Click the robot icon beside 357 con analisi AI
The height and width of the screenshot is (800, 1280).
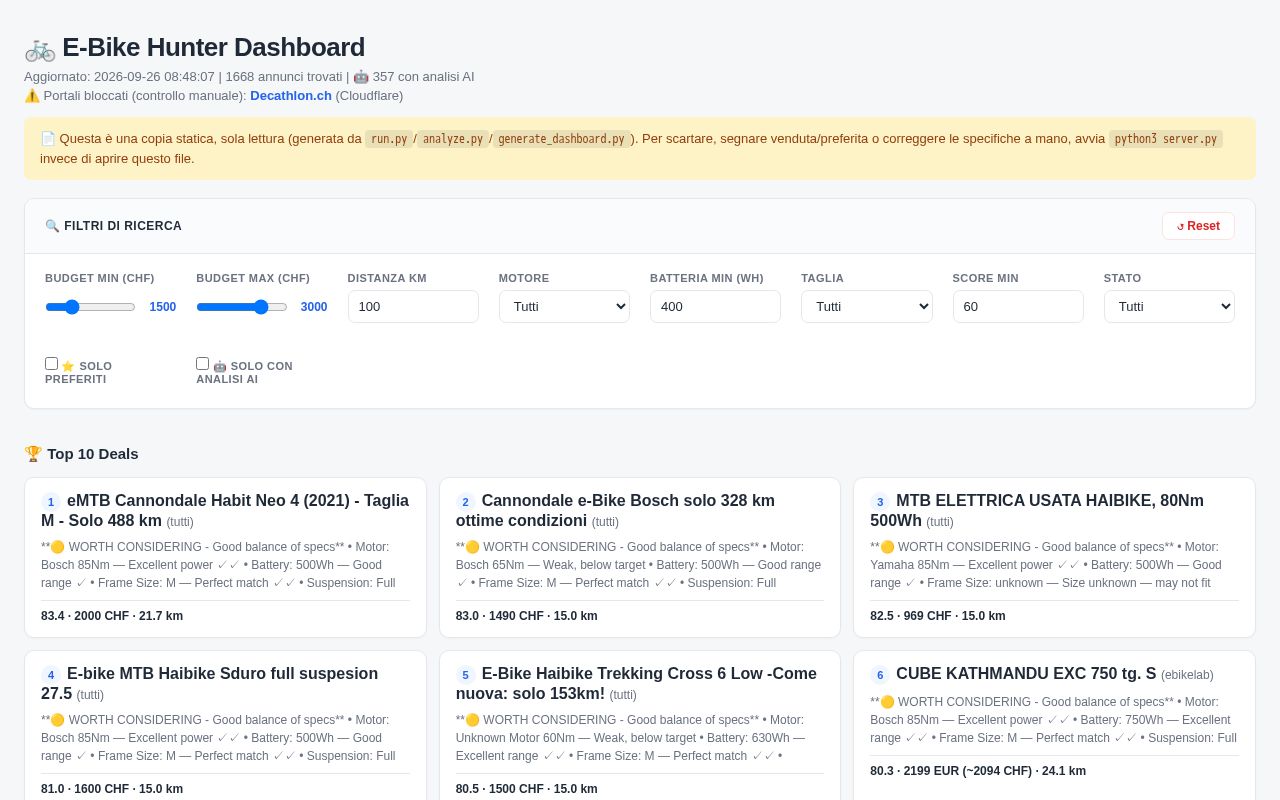(x=361, y=77)
